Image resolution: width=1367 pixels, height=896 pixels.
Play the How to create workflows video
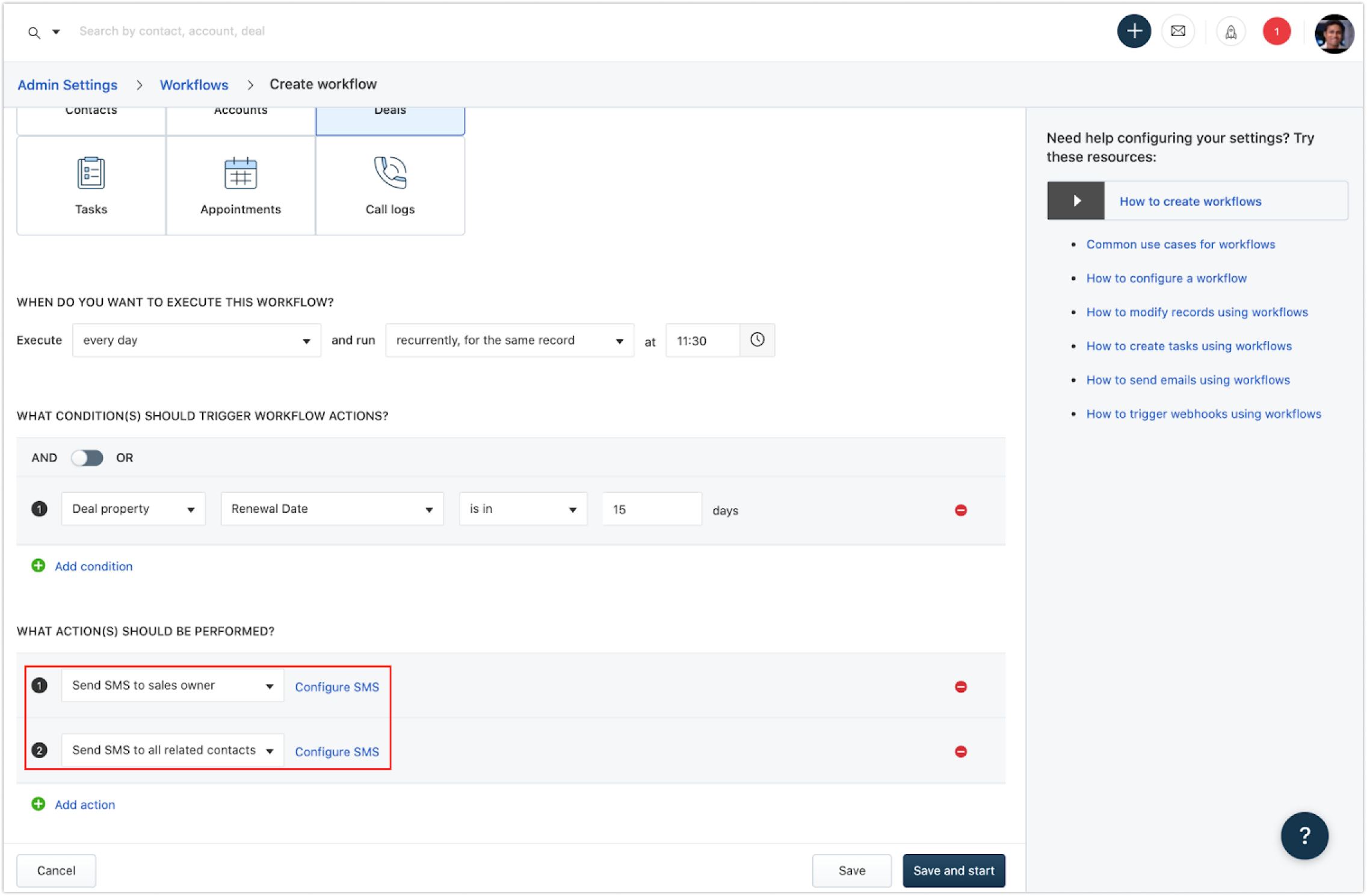tap(1076, 201)
